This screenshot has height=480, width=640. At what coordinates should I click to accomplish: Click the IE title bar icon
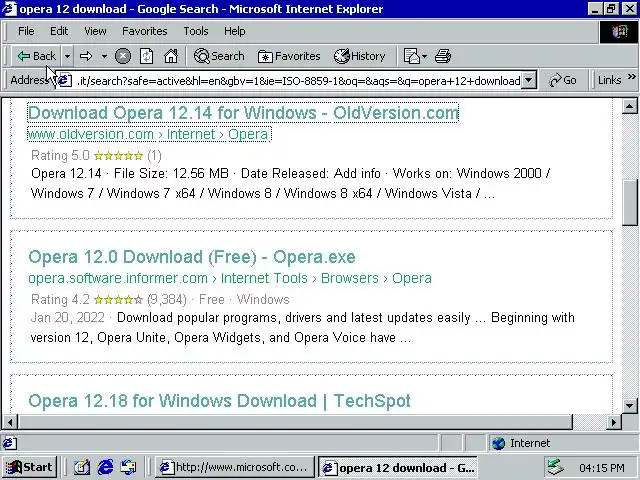9,9
